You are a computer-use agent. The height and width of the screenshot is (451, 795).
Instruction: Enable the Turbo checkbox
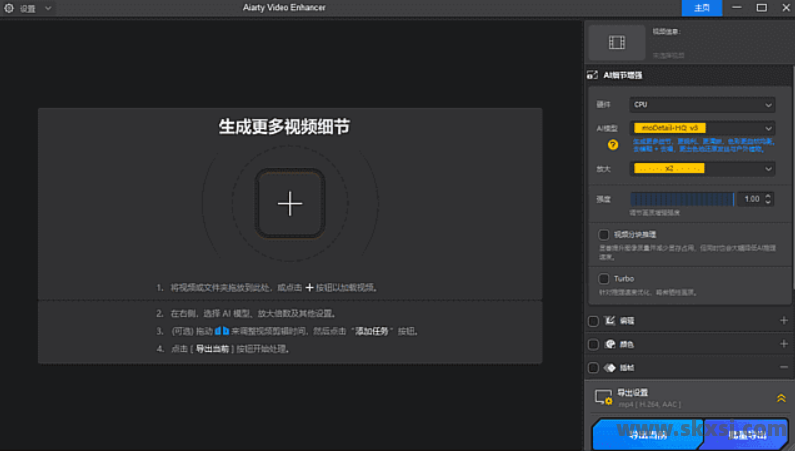pyautogui.click(x=604, y=279)
